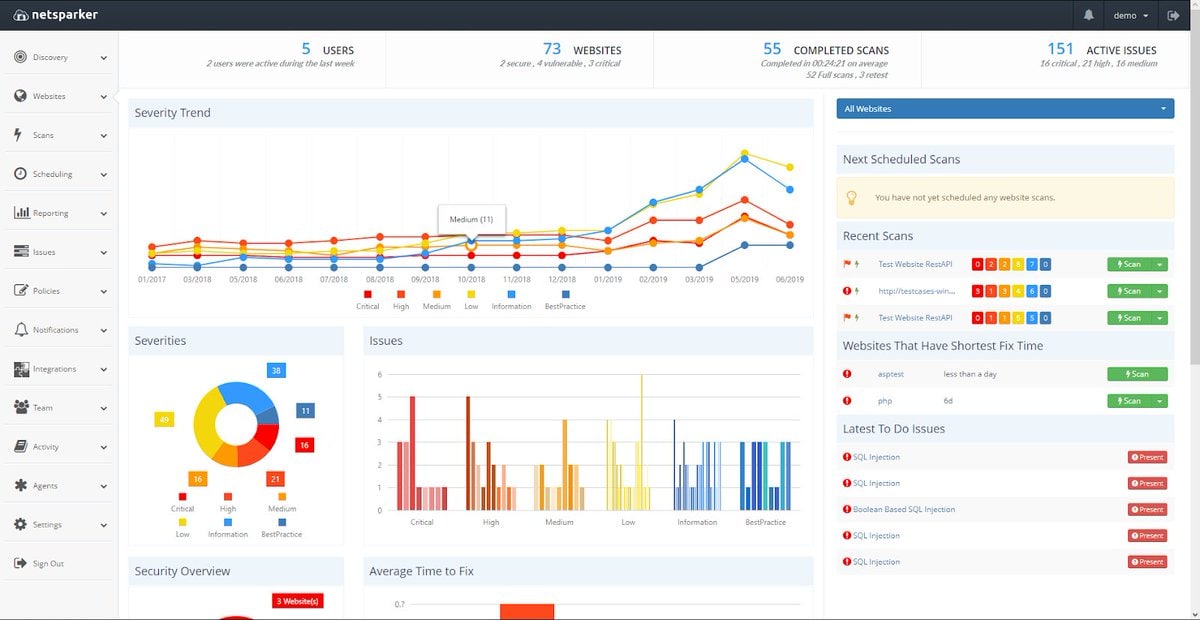Toggle Medium series in Severity Trend legend
Screen dimensions: 1200x620
point(436,300)
